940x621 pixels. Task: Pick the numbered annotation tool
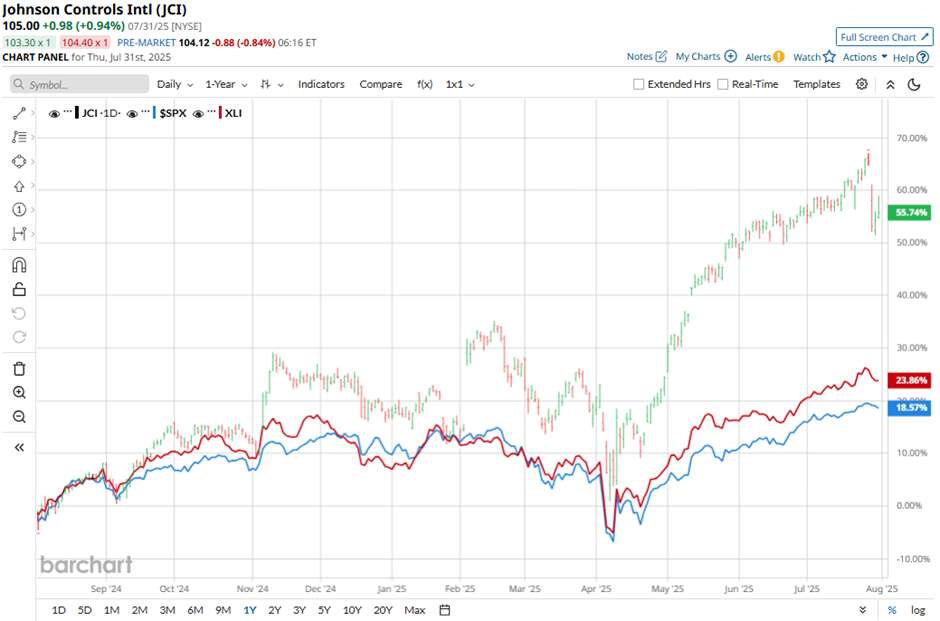pyautogui.click(x=19, y=209)
